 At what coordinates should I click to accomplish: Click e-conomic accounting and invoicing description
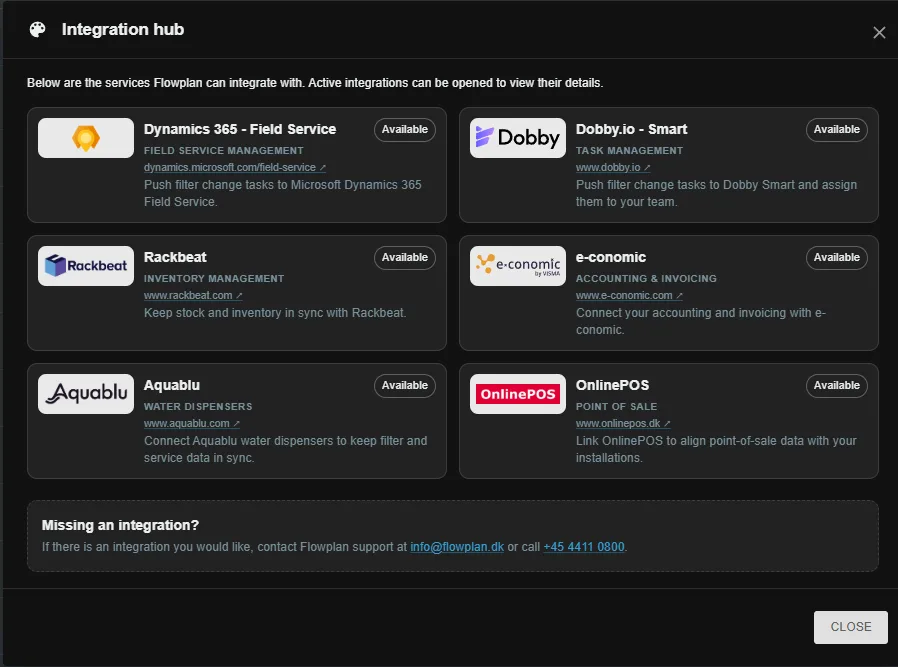pos(700,321)
